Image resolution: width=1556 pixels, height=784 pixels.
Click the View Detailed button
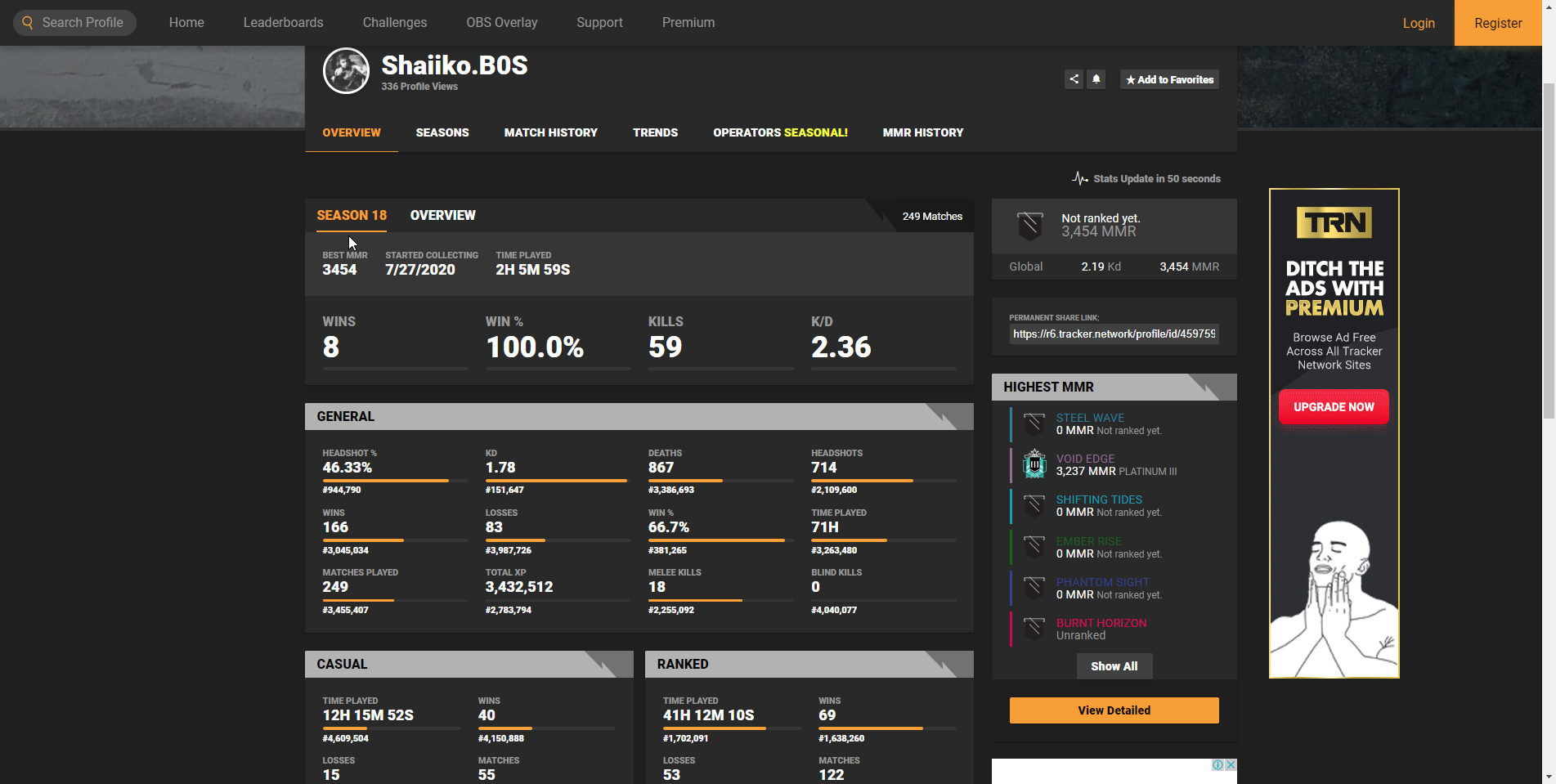click(1114, 710)
